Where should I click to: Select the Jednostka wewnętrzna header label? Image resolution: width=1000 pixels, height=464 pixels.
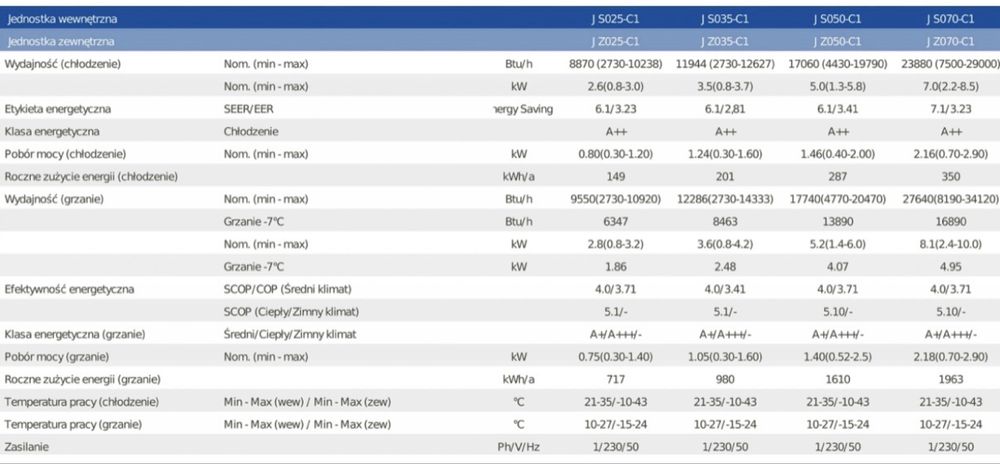tap(53, 19)
